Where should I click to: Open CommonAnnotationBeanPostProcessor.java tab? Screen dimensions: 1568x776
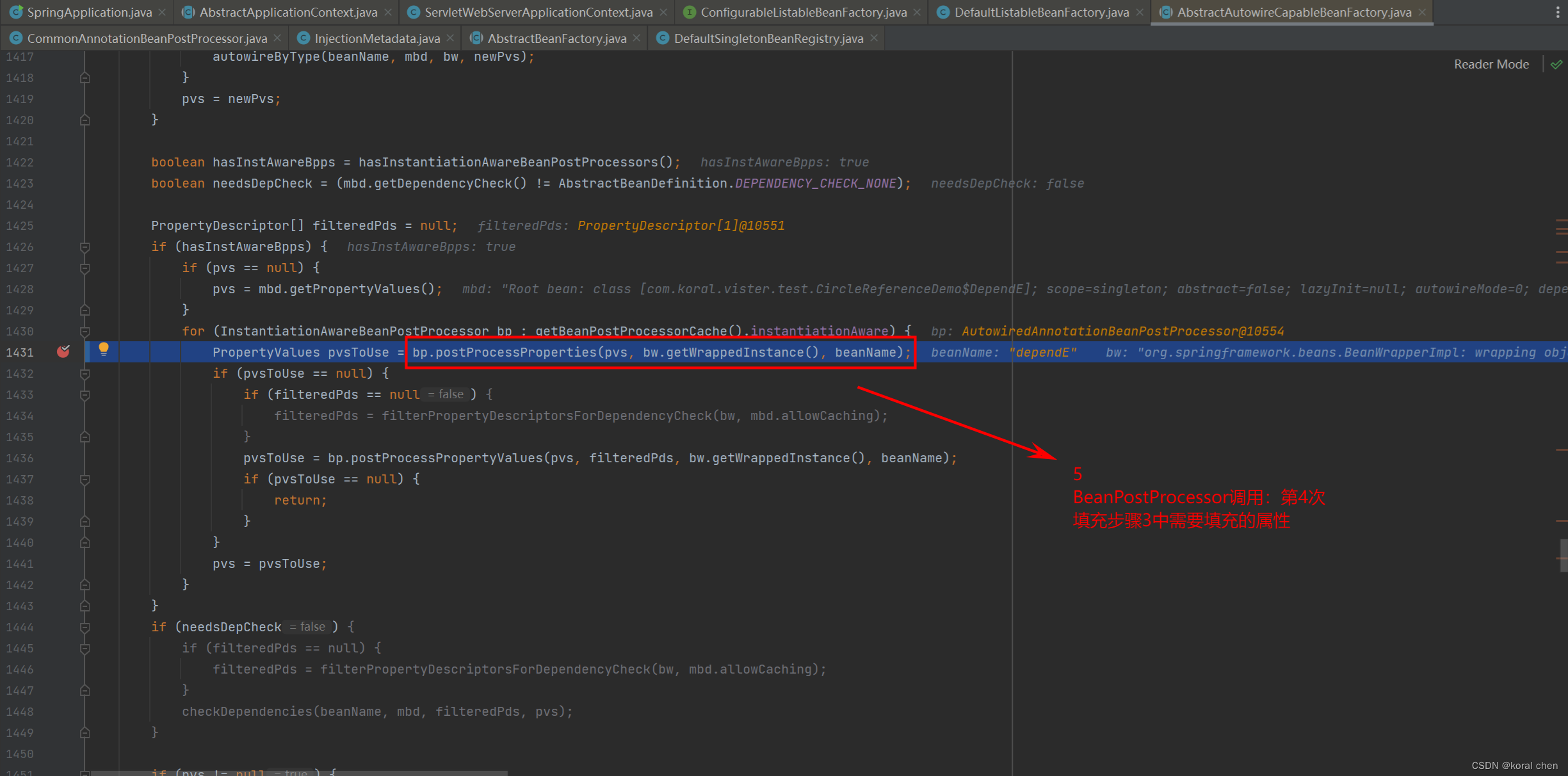(x=147, y=38)
